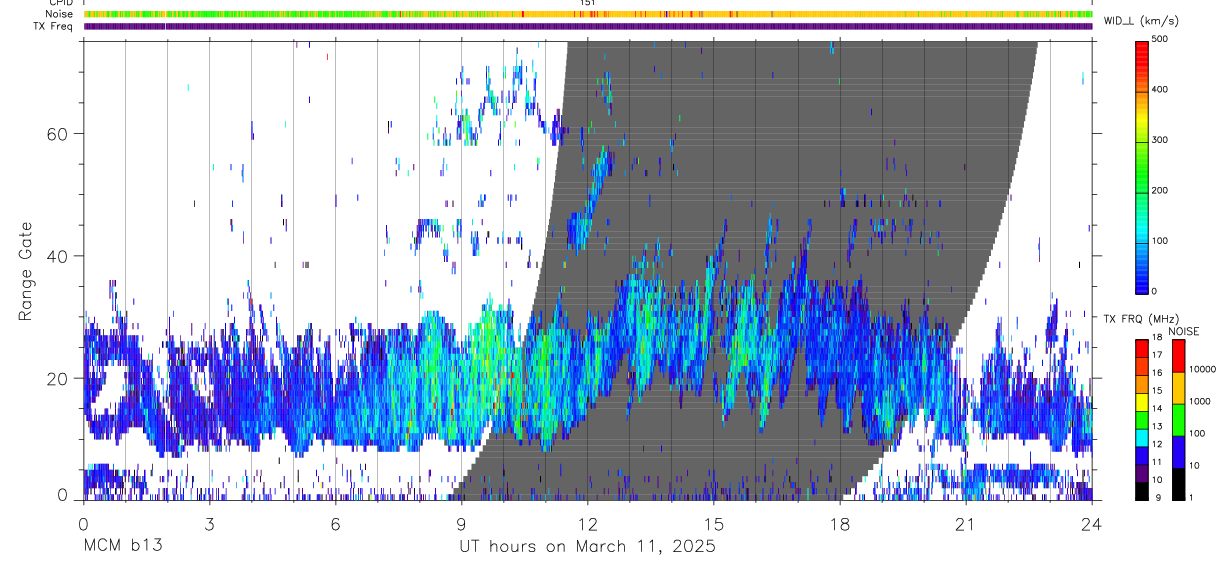The image size is (1228, 567).
Task: Click the '300' label on the width colorbar
Action: pos(1159,140)
